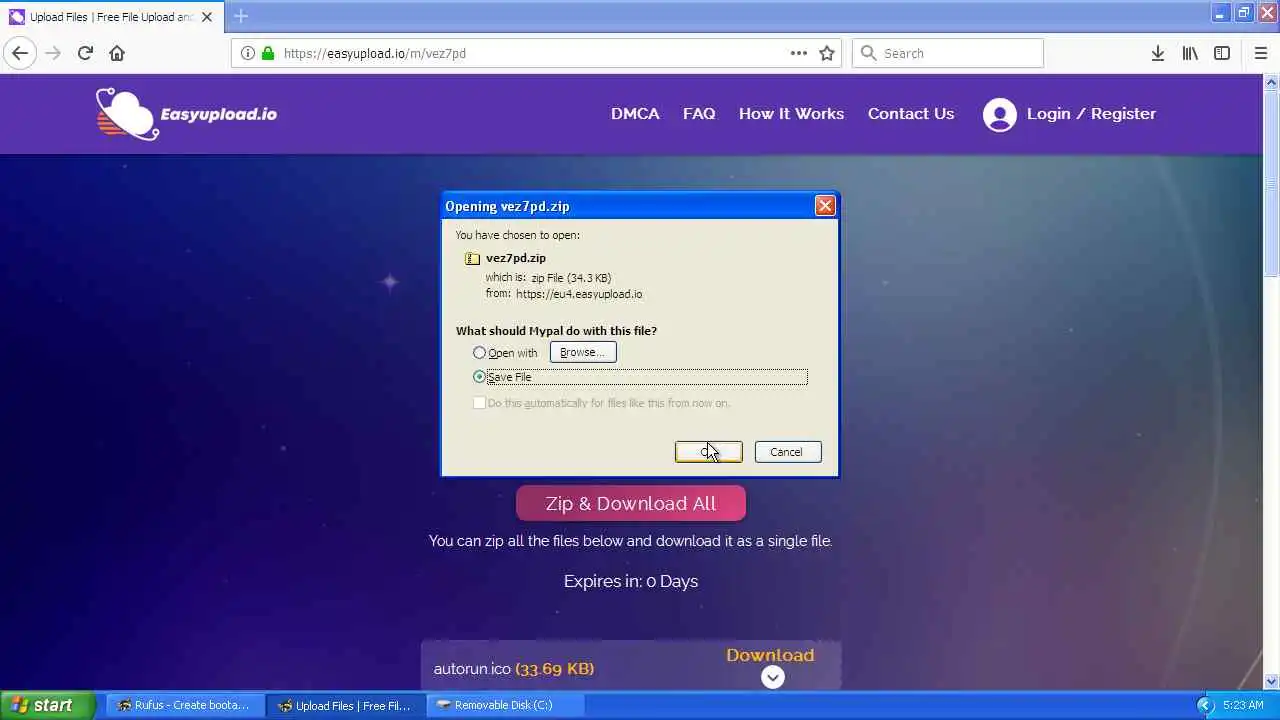The image size is (1280, 720).
Task: Click the 5:23 AM taskbar clock
Action: 1243,705
